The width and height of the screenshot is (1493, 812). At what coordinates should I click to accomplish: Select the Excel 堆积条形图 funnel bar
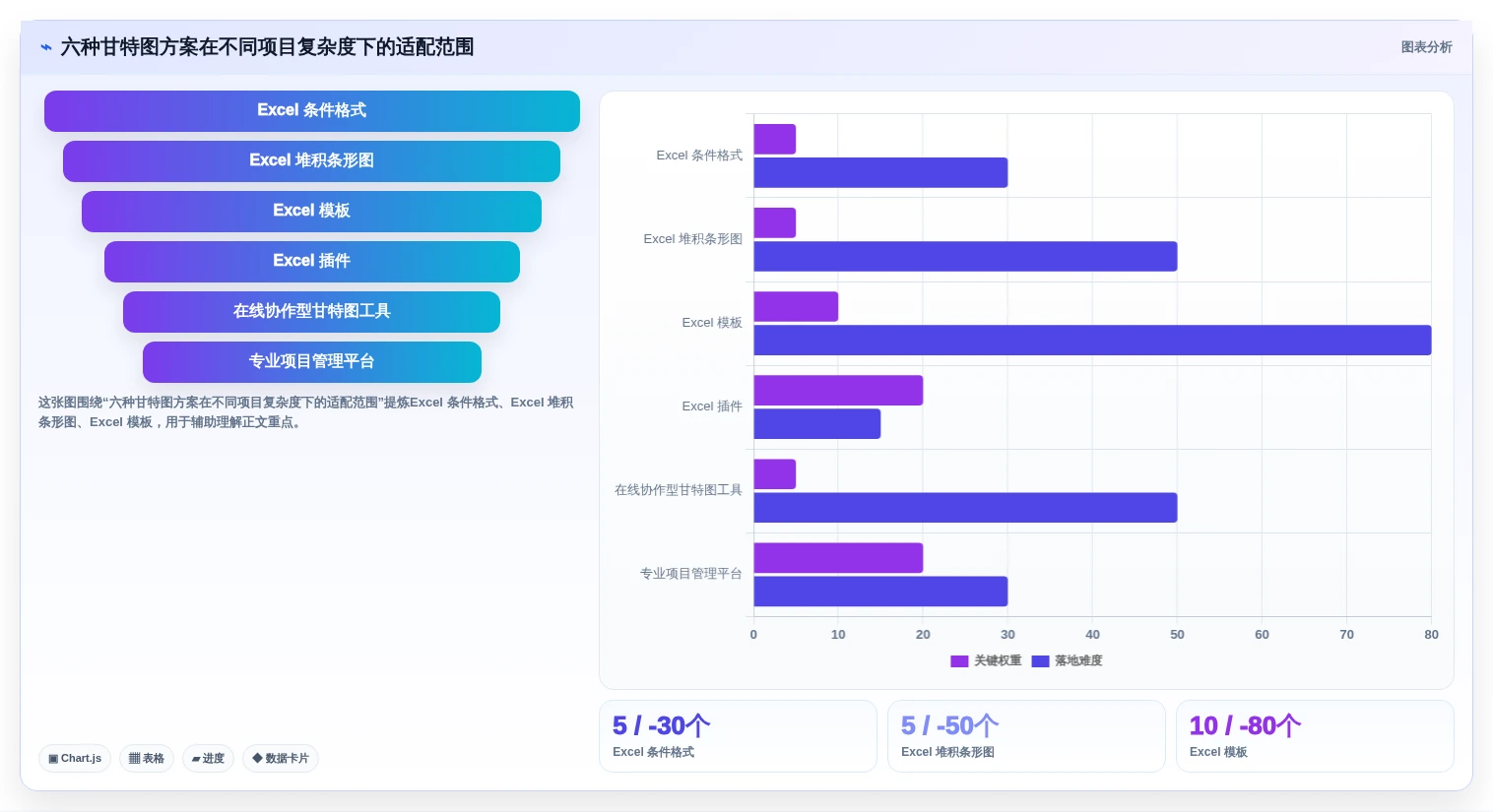coord(311,161)
